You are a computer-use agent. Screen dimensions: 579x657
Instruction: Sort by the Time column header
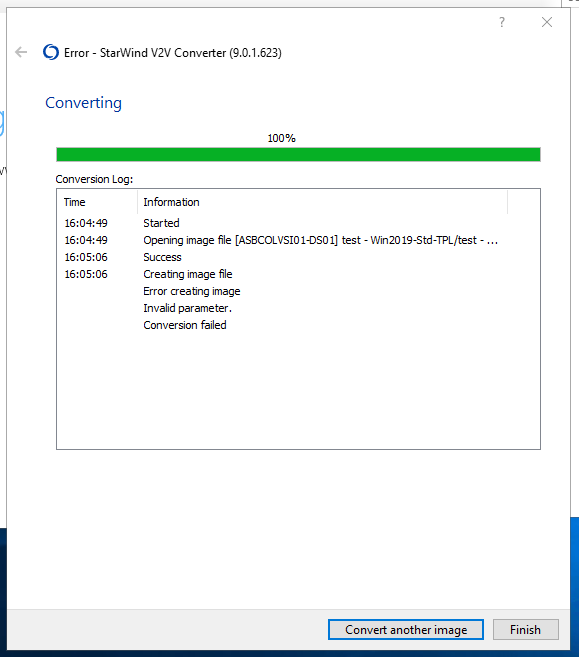point(97,202)
